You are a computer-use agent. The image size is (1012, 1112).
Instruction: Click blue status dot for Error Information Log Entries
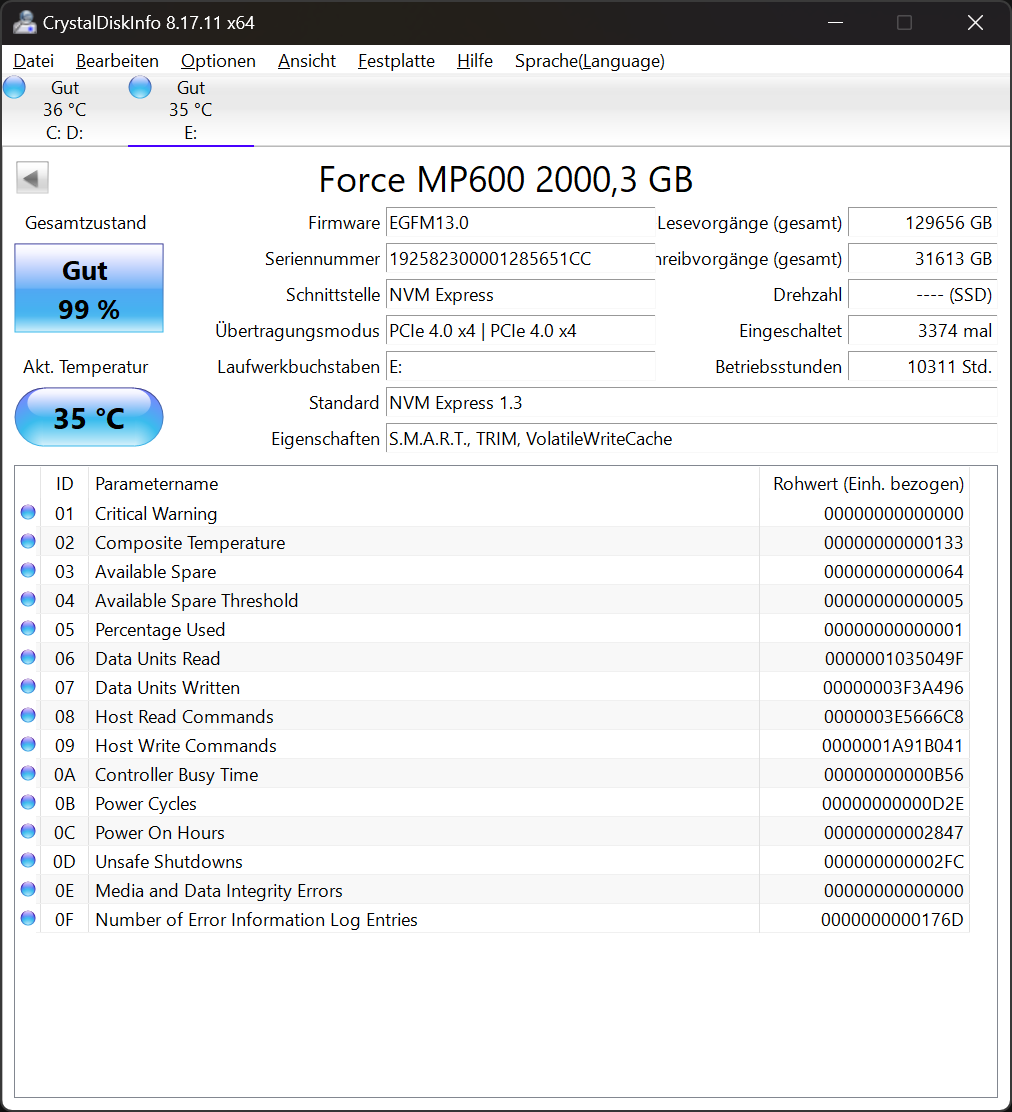pos(28,918)
